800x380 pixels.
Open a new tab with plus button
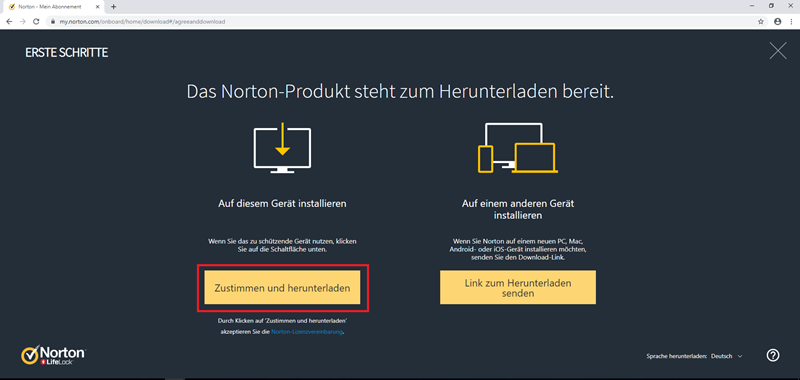(x=113, y=7)
